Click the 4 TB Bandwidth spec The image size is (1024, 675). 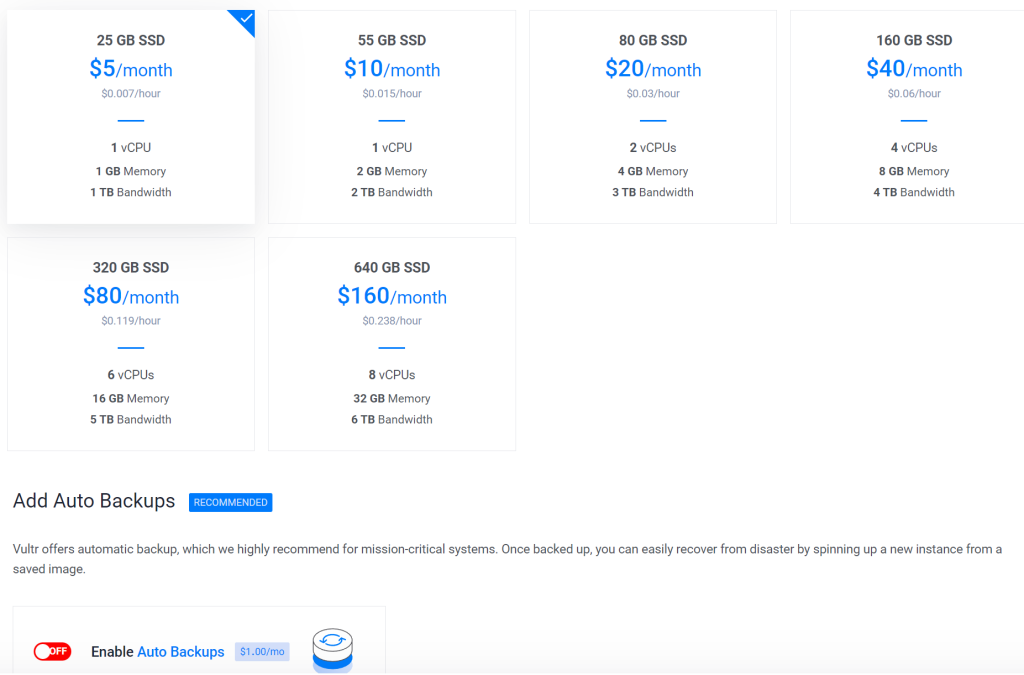click(x=913, y=192)
